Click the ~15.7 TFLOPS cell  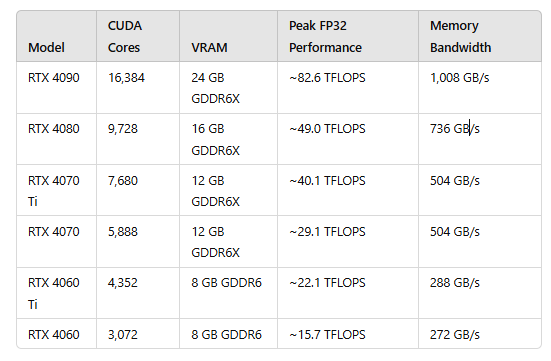(327, 334)
